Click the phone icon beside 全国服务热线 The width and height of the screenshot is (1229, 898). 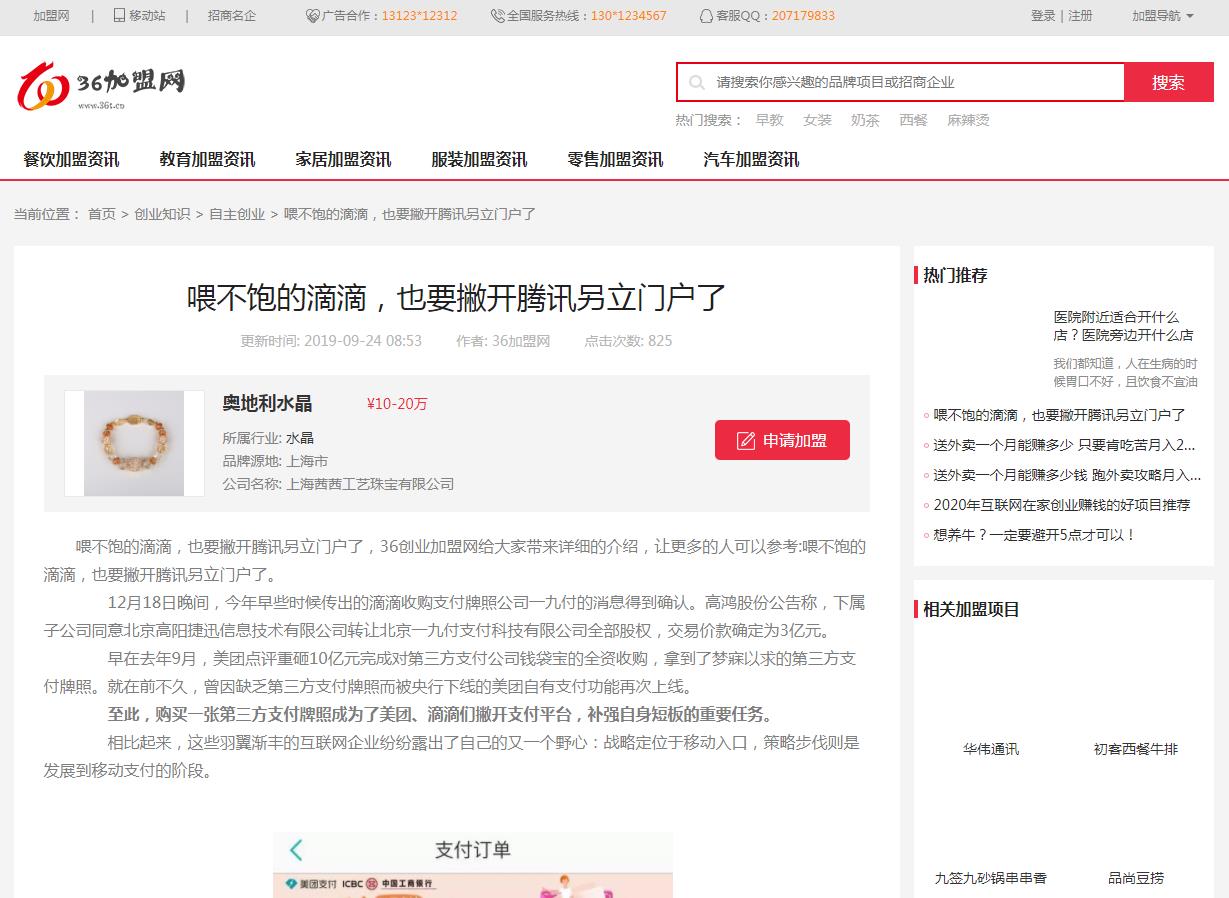point(498,16)
